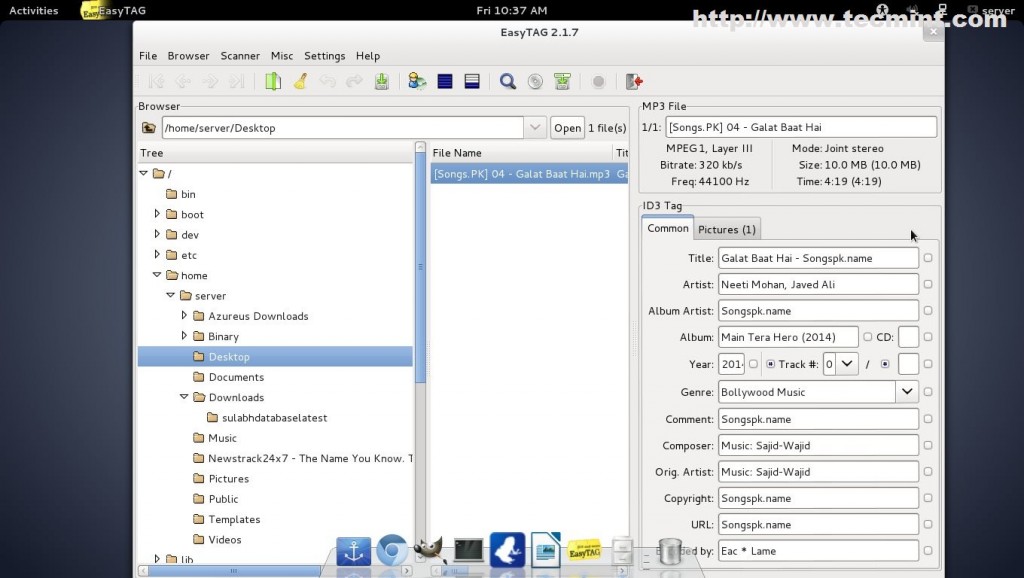Open the Track number dropdown
Viewport: 1024px width, 578px height.
[848, 364]
